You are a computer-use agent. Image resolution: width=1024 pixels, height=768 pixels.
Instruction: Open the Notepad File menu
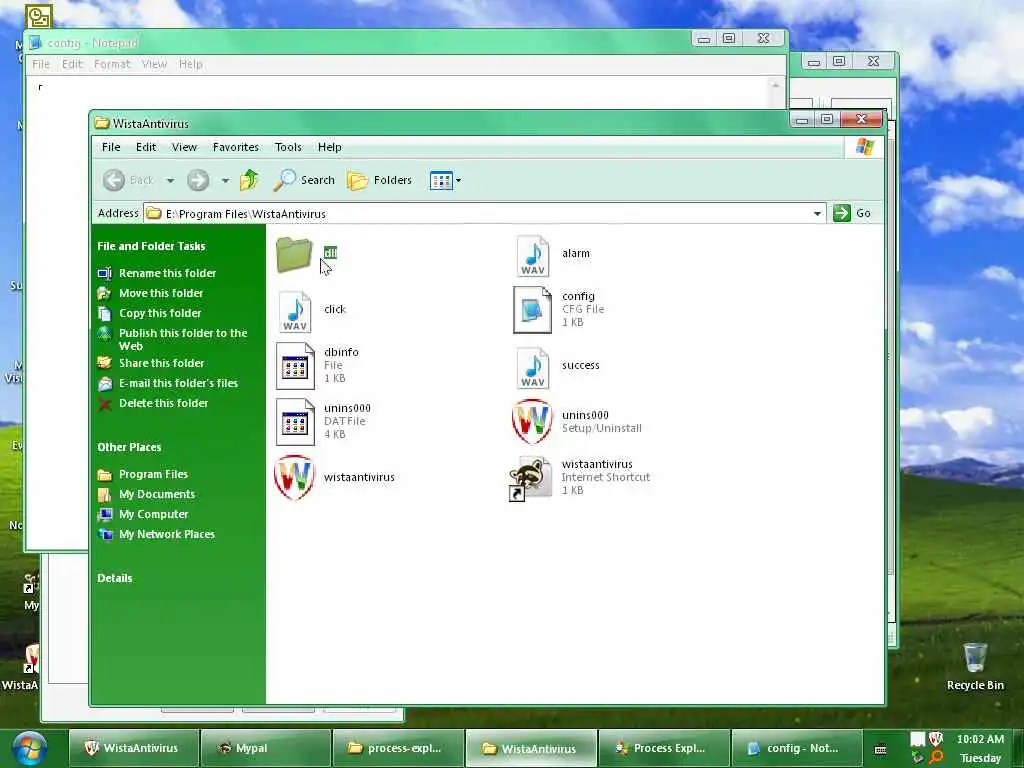tap(41, 64)
